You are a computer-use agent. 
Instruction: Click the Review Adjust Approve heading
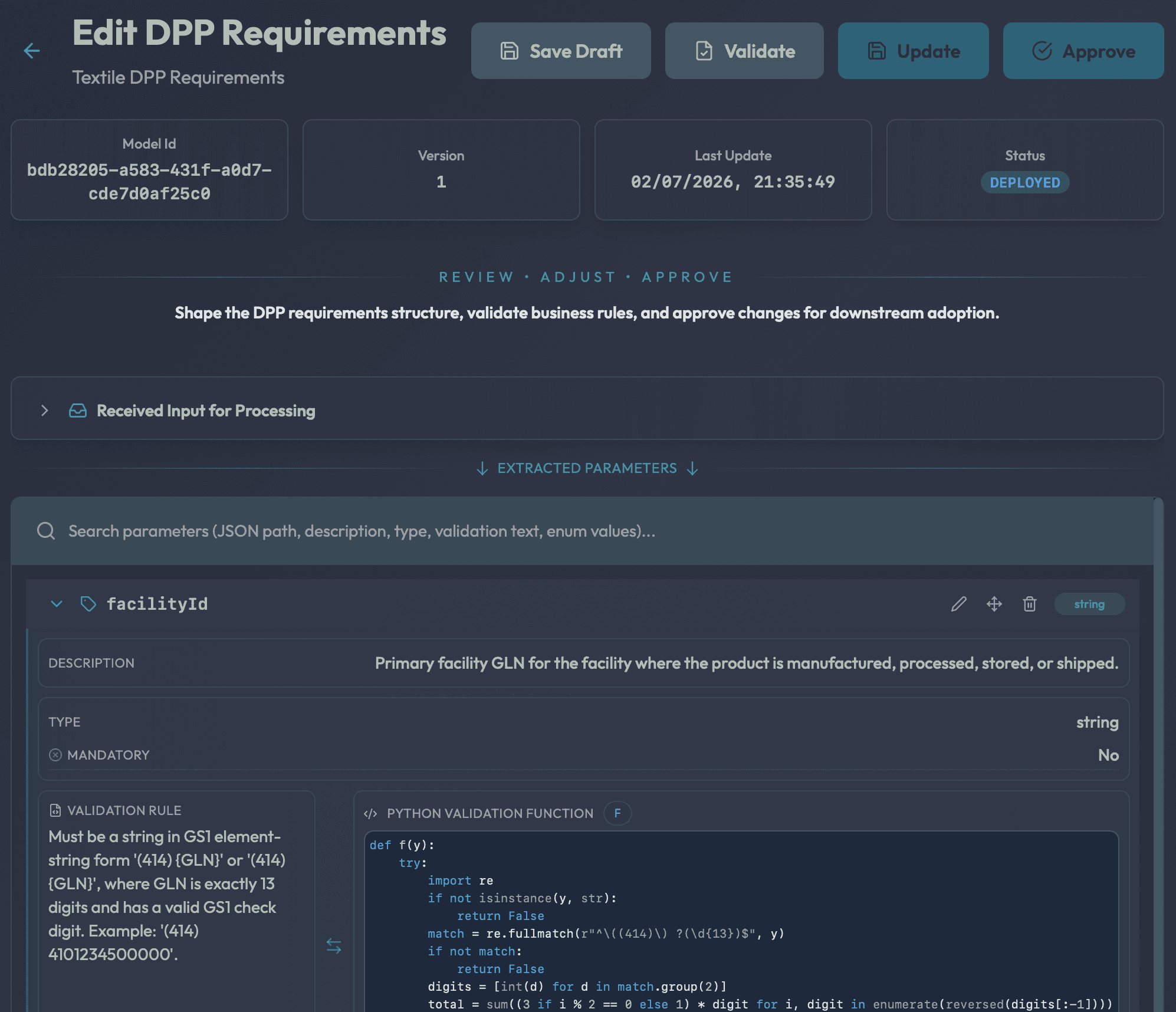[x=586, y=277]
